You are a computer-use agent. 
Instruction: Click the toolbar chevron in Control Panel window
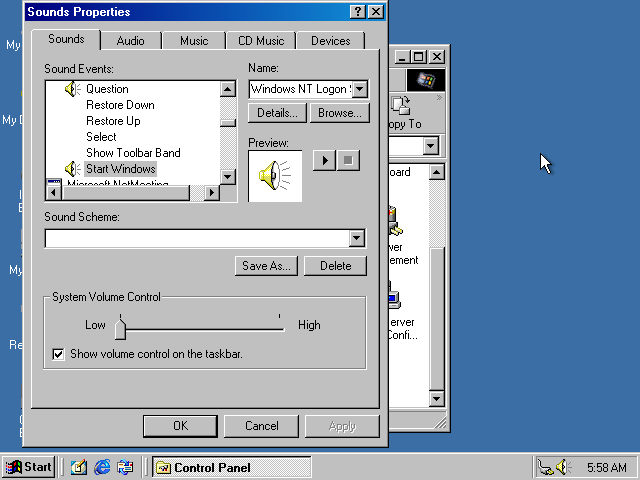click(x=439, y=98)
